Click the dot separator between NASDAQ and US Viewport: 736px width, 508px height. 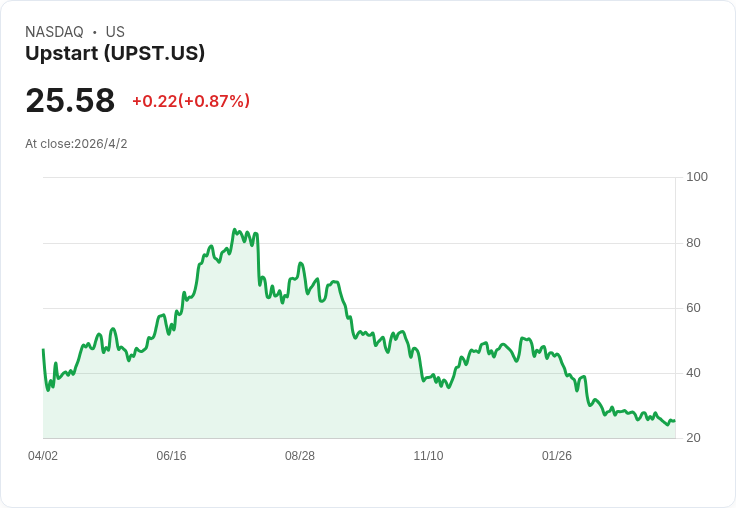pyautogui.click(x=95, y=32)
